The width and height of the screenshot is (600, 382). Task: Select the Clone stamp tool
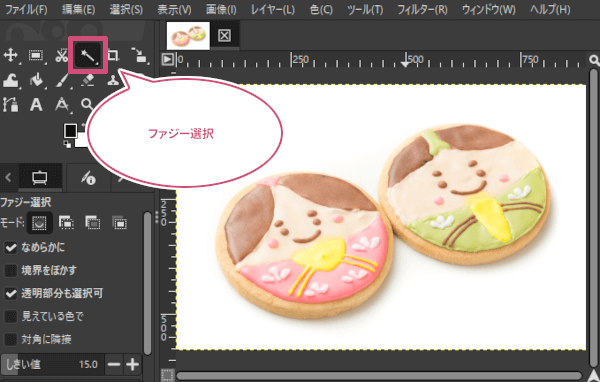[113, 80]
